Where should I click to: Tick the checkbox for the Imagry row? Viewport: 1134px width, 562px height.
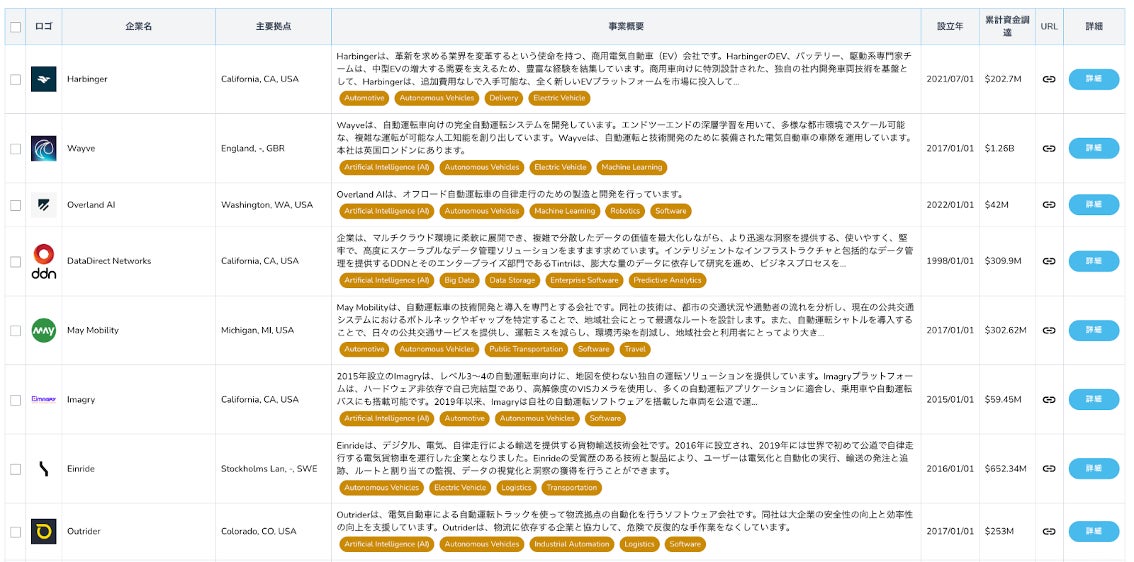tap(15, 400)
